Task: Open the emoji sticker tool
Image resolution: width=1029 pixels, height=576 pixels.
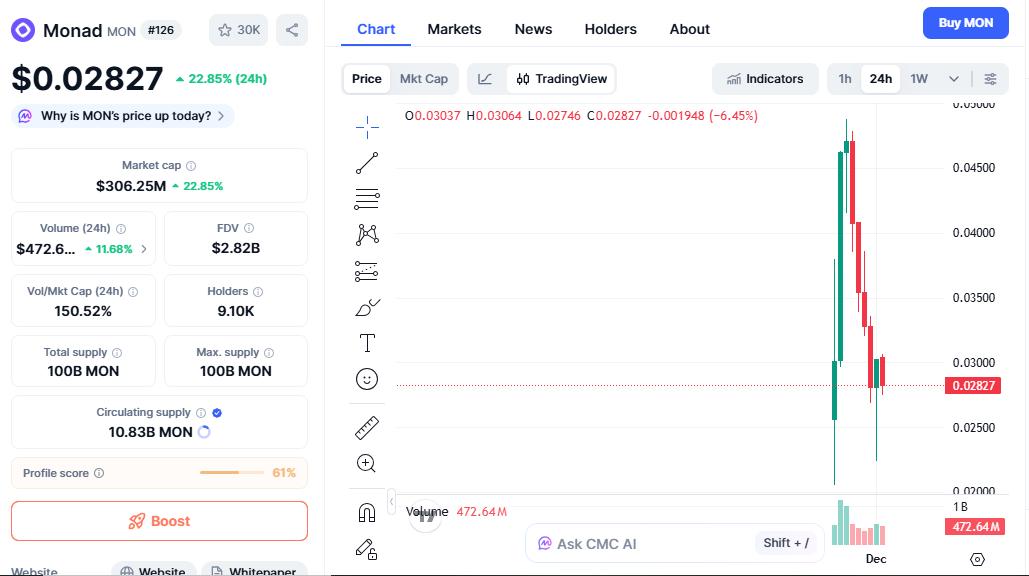Action: [x=367, y=379]
